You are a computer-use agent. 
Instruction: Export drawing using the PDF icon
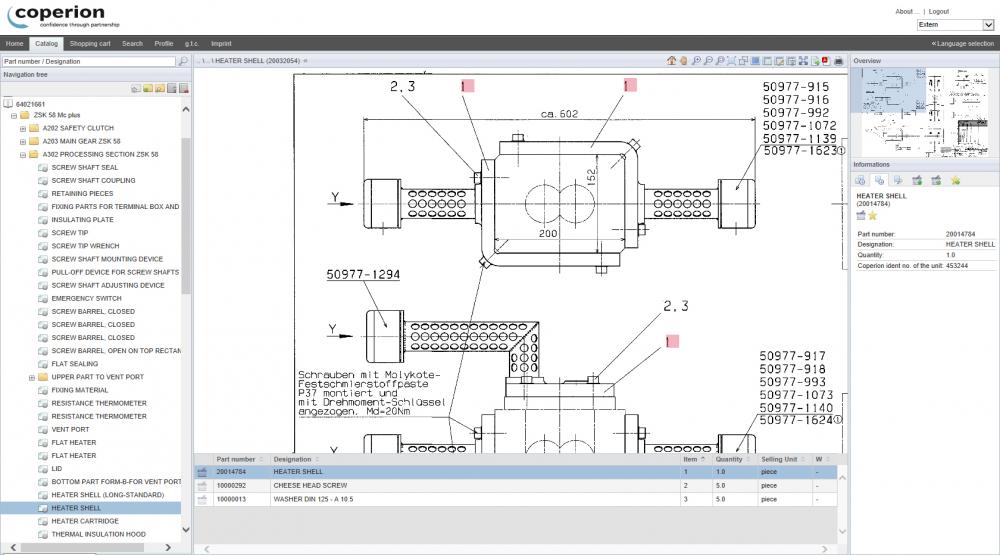click(x=825, y=61)
